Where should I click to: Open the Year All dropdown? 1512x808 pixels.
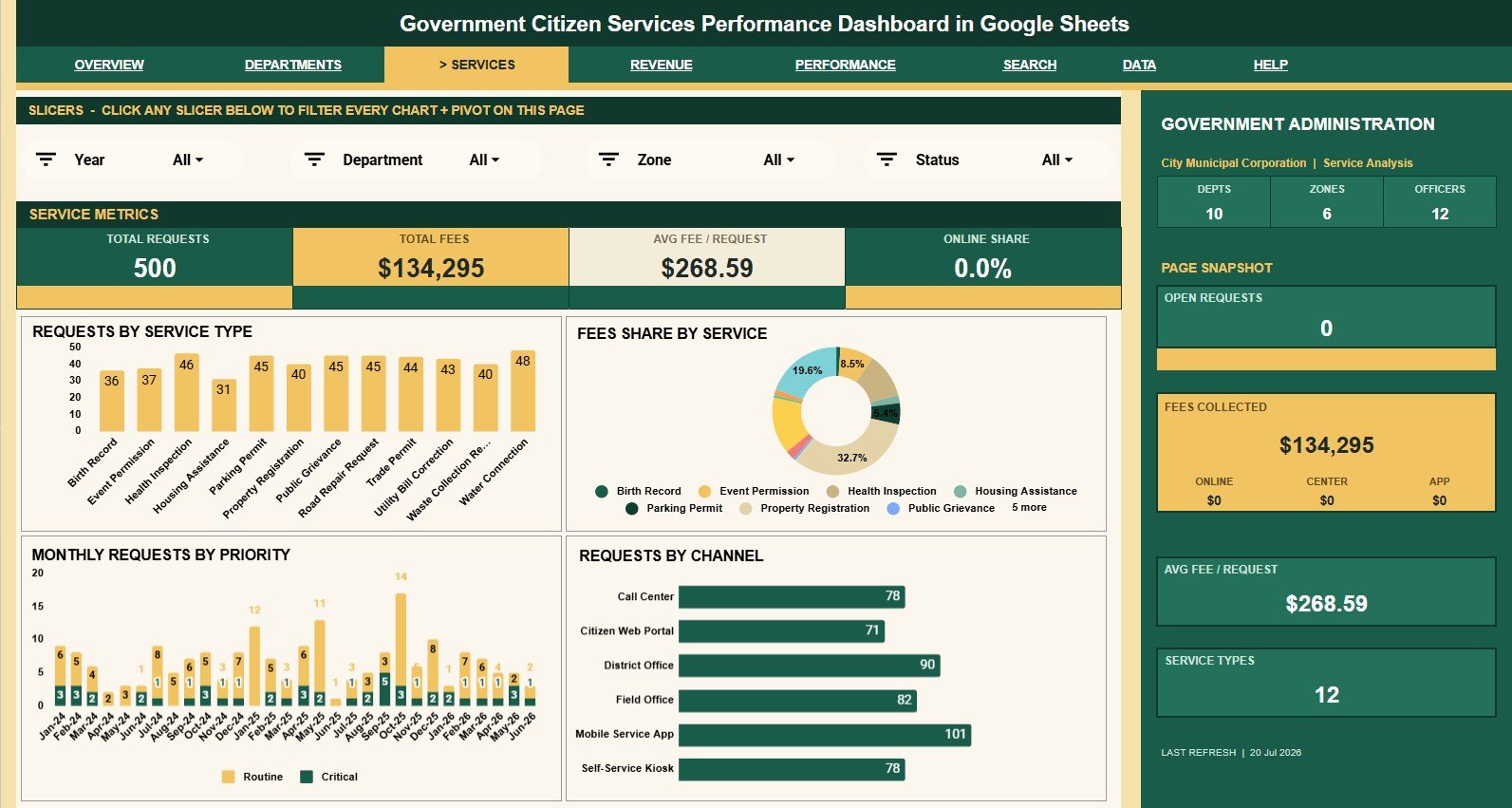point(188,160)
